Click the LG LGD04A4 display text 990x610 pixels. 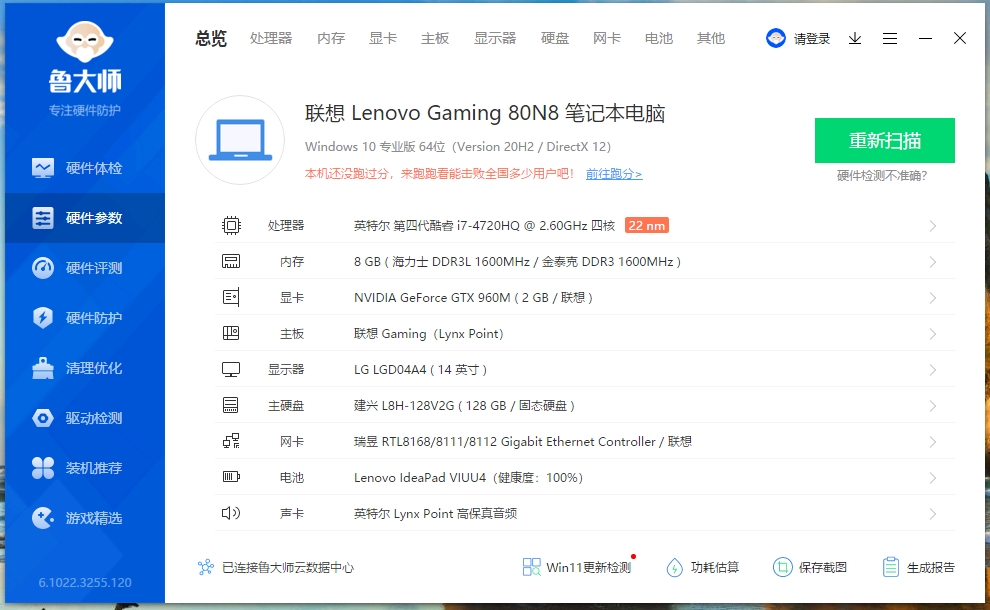pyautogui.click(x=420, y=369)
